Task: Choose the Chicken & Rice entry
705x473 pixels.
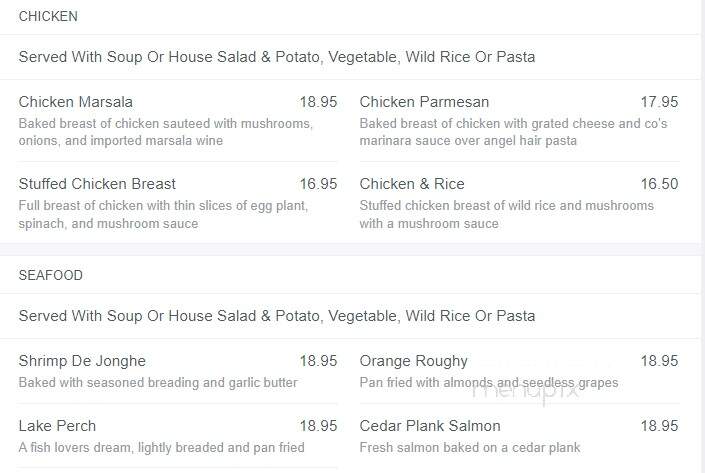Action: pos(412,184)
